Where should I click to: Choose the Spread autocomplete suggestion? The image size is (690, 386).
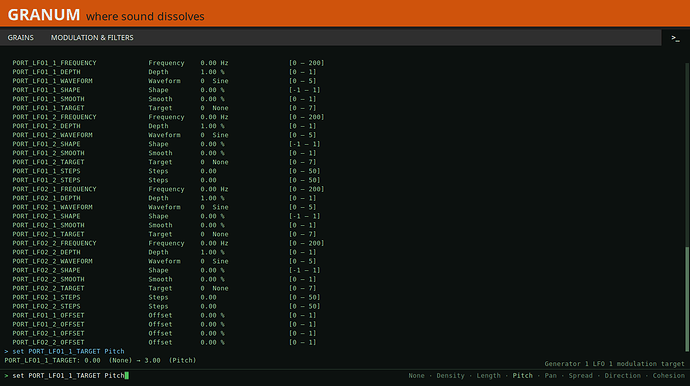(x=580, y=375)
